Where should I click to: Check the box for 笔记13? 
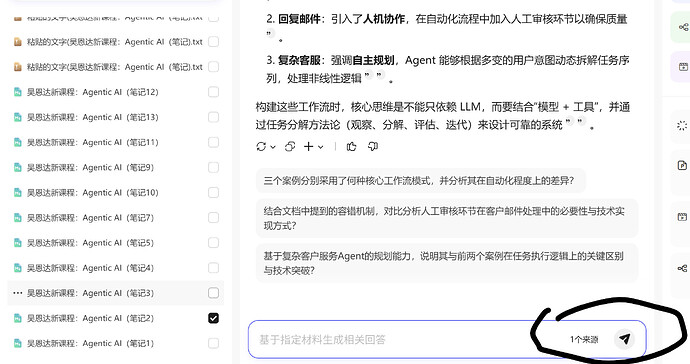213,117
